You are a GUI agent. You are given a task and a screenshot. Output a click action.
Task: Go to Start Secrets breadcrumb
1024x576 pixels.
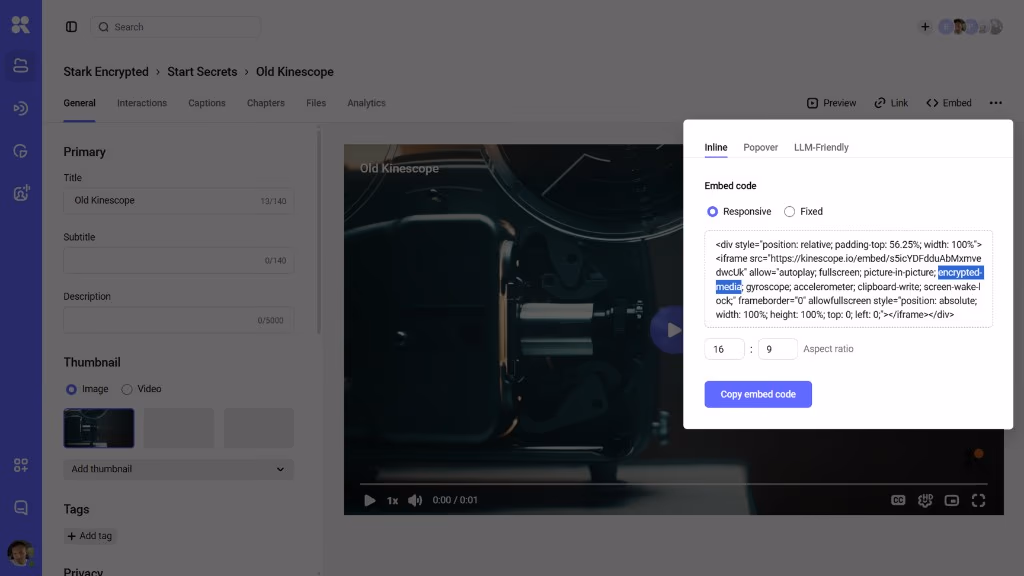click(202, 72)
